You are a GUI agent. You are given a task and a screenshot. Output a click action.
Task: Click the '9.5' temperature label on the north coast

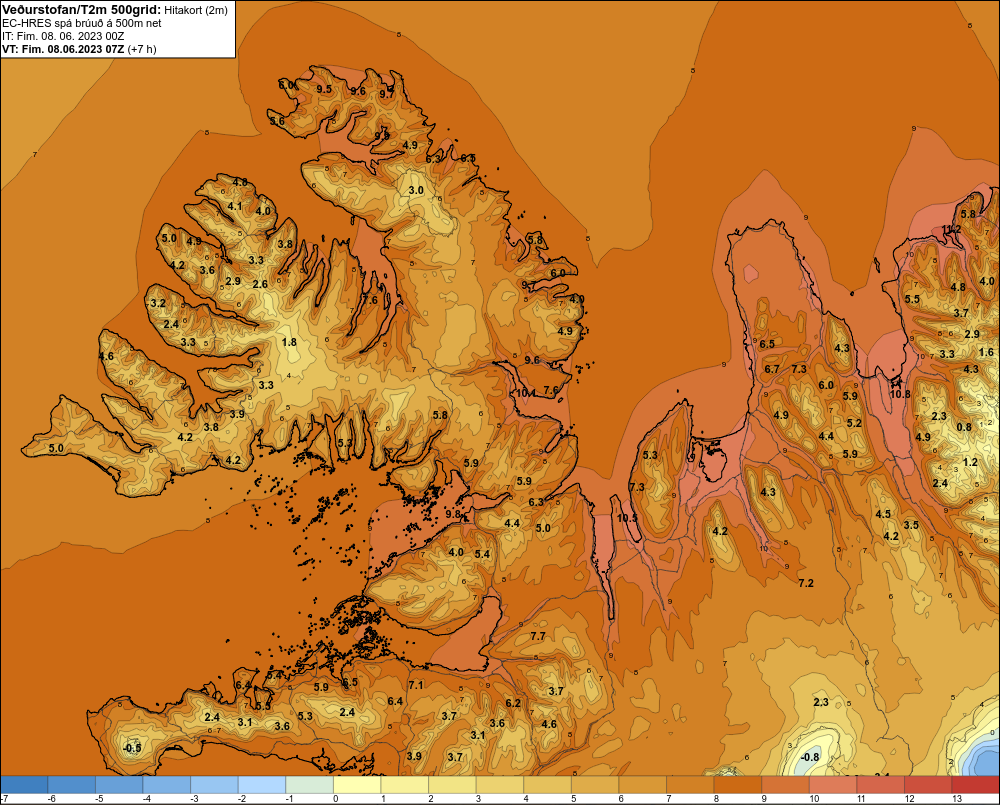tap(324, 89)
